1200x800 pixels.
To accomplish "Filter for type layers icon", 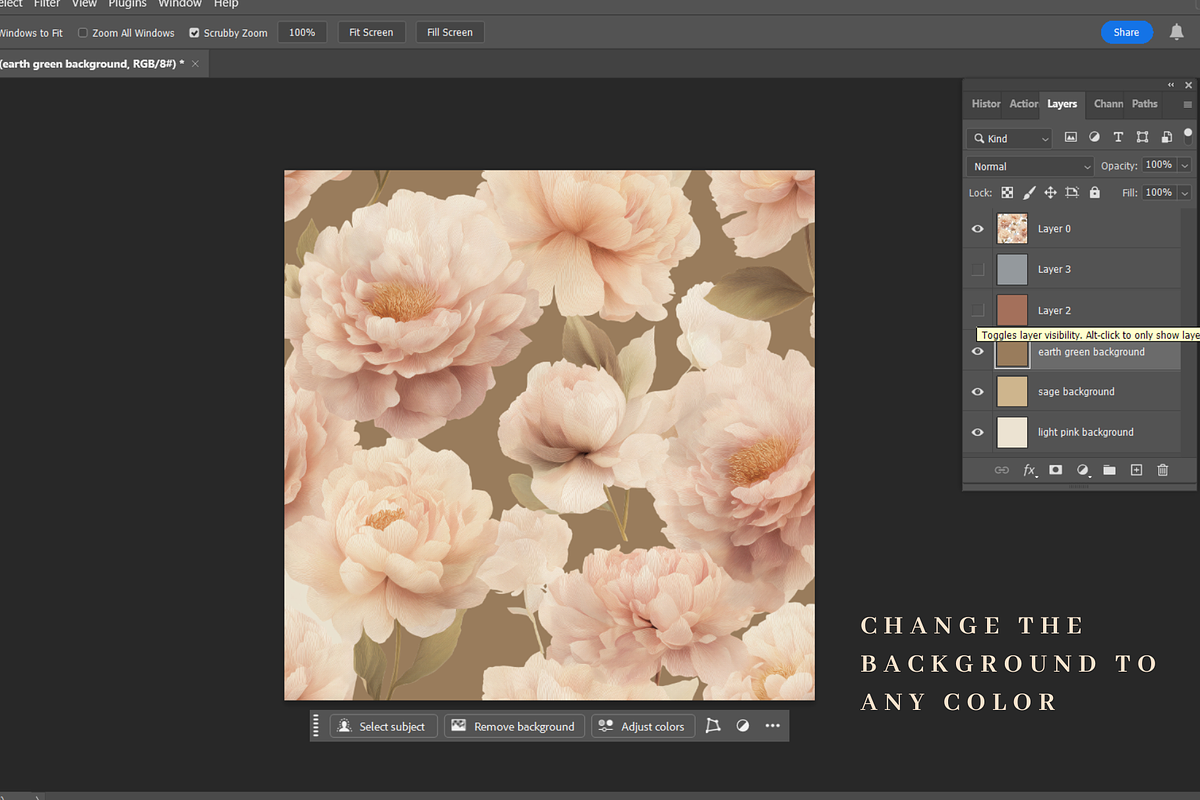I will 1118,138.
